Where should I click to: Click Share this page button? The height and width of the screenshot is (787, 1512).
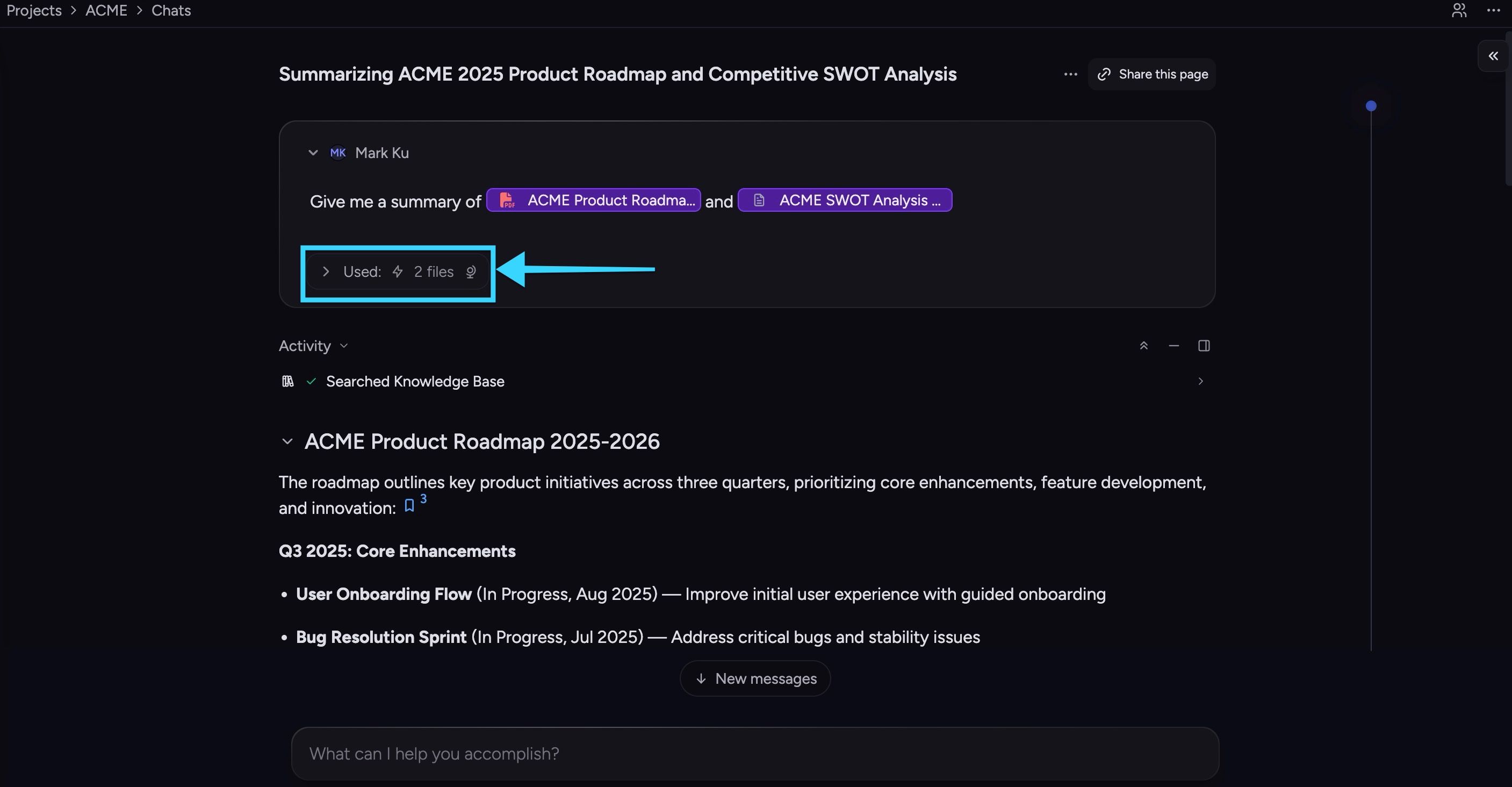(1151, 74)
